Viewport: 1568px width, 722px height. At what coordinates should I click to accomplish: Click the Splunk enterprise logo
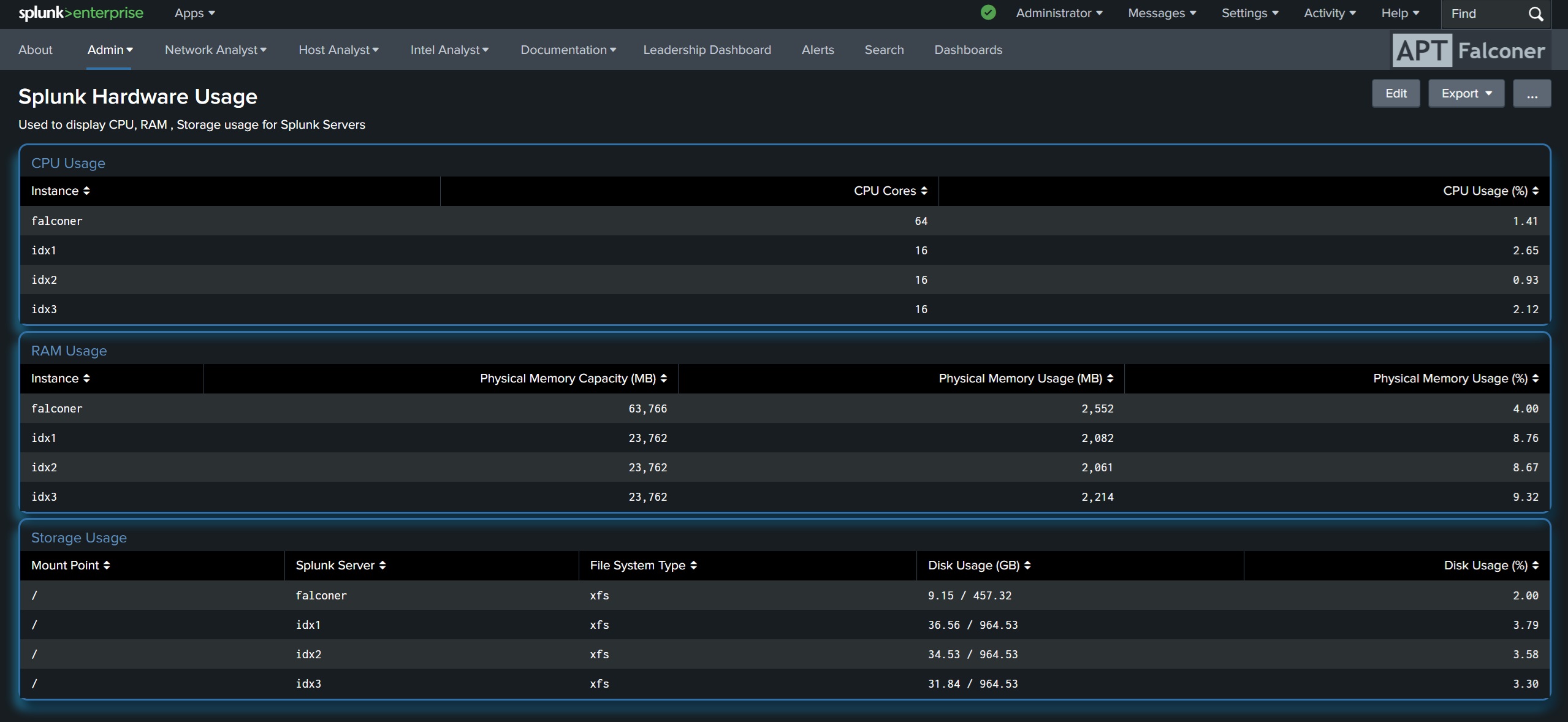coord(81,13)
